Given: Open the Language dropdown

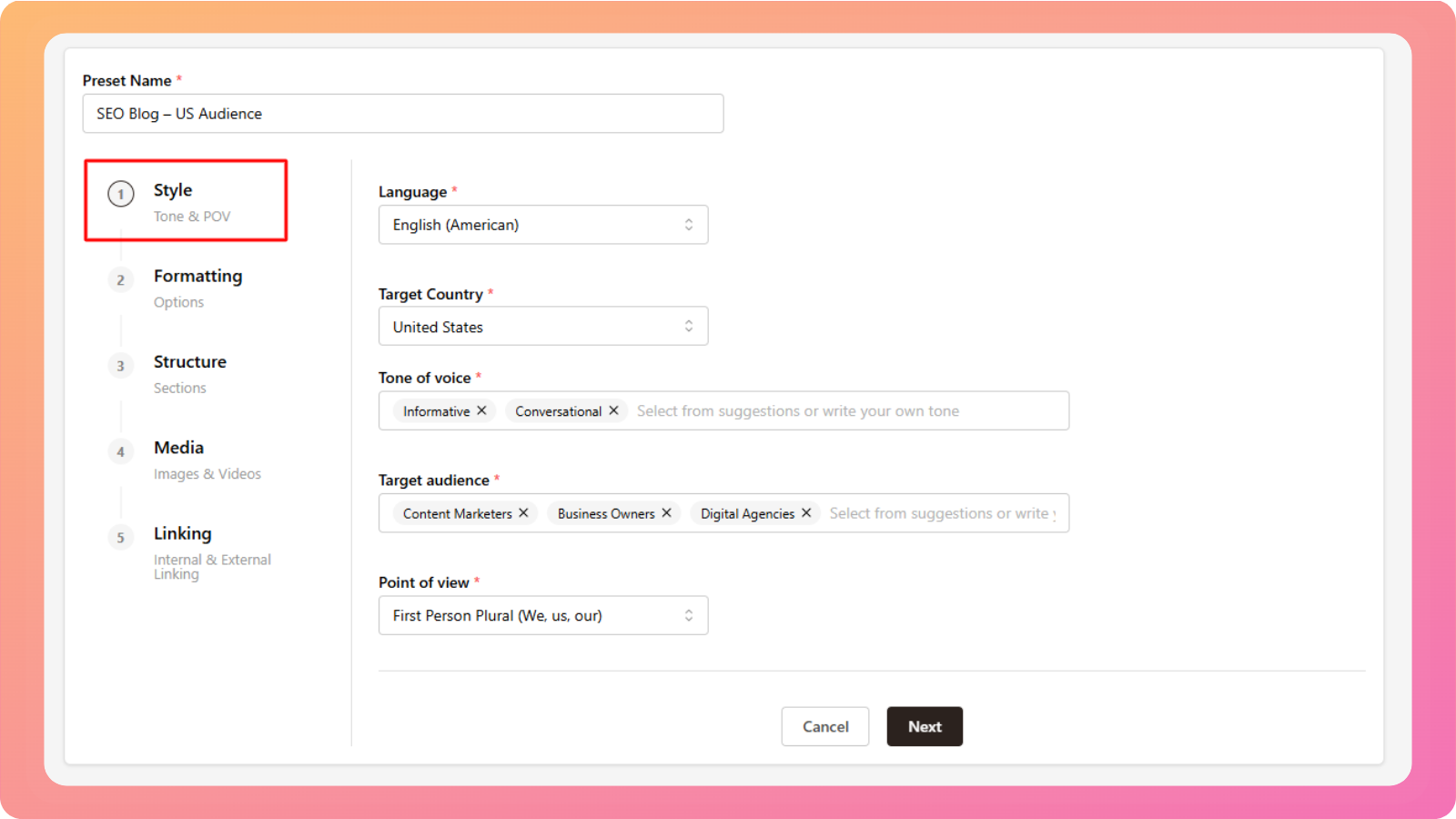Looking at the screenshot, I should tap(542, 225).
